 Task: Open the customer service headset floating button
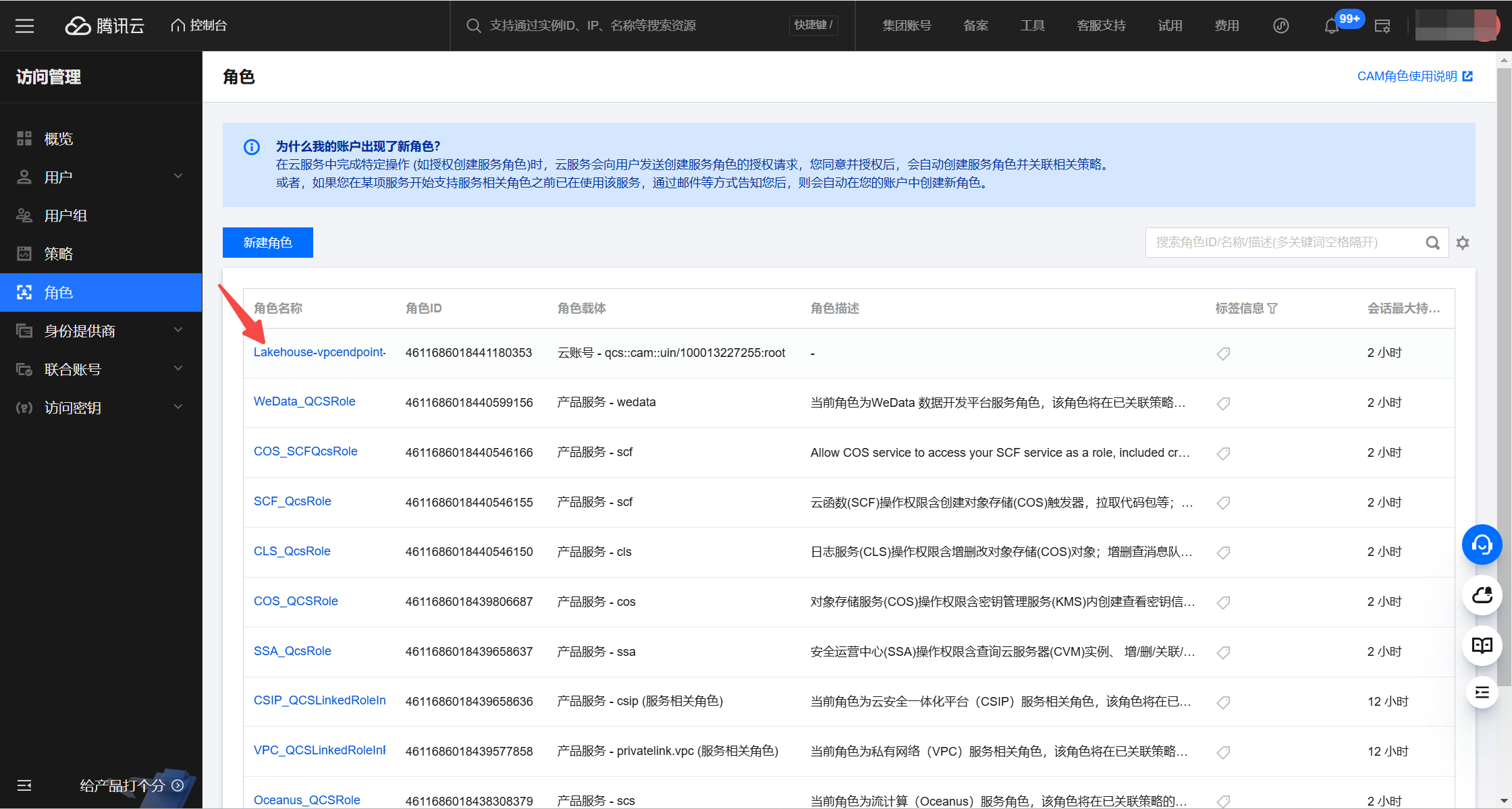(1482, 545)
